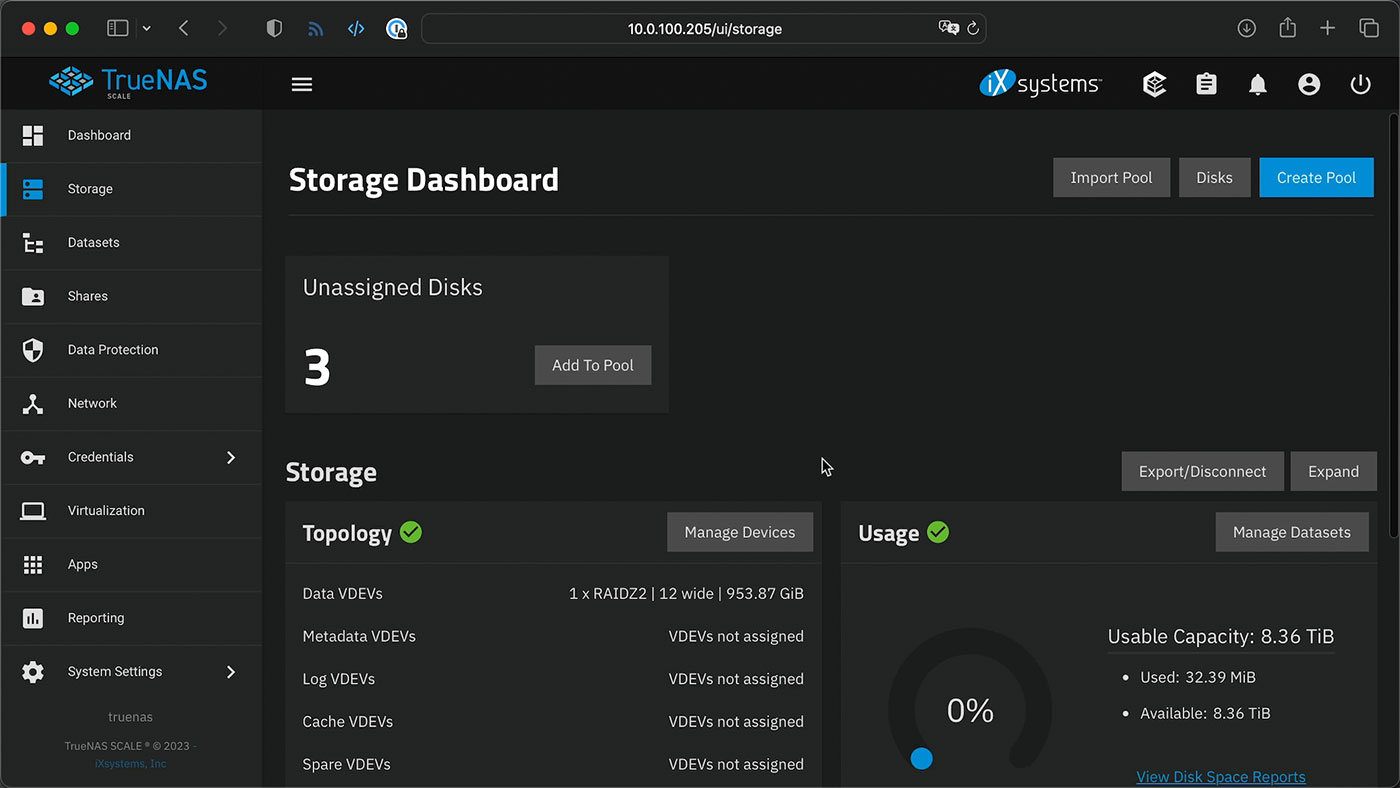The image size is (1400, 788).
Task: Click Safari privacy shield icon
Action: (274, 28)
